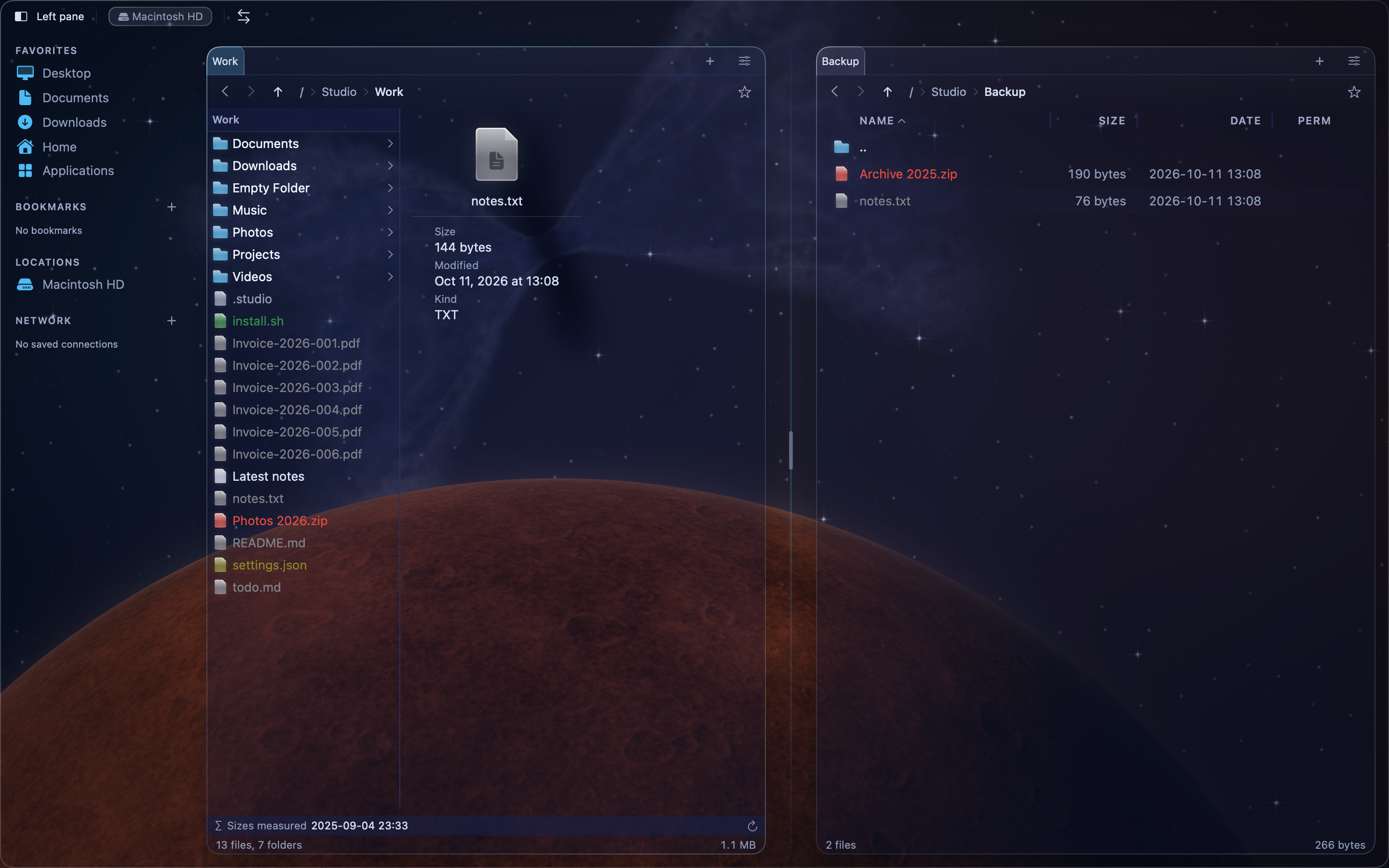Viewport: 1389px width, 868px height.
Task: Open Applications in Favorites
Action: (x=66, y=171)
